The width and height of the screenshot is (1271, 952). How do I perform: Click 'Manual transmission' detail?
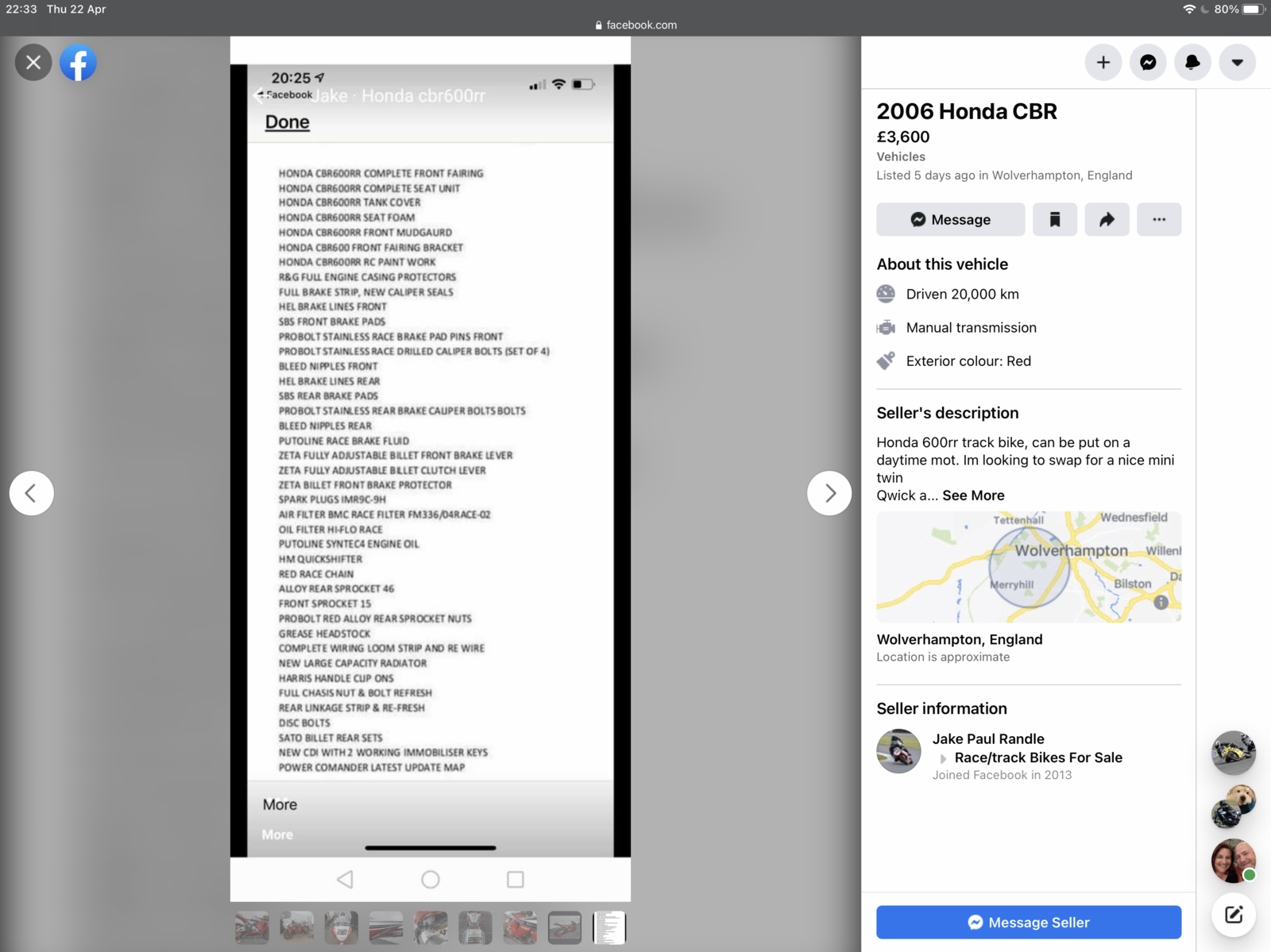pos(971,328)
